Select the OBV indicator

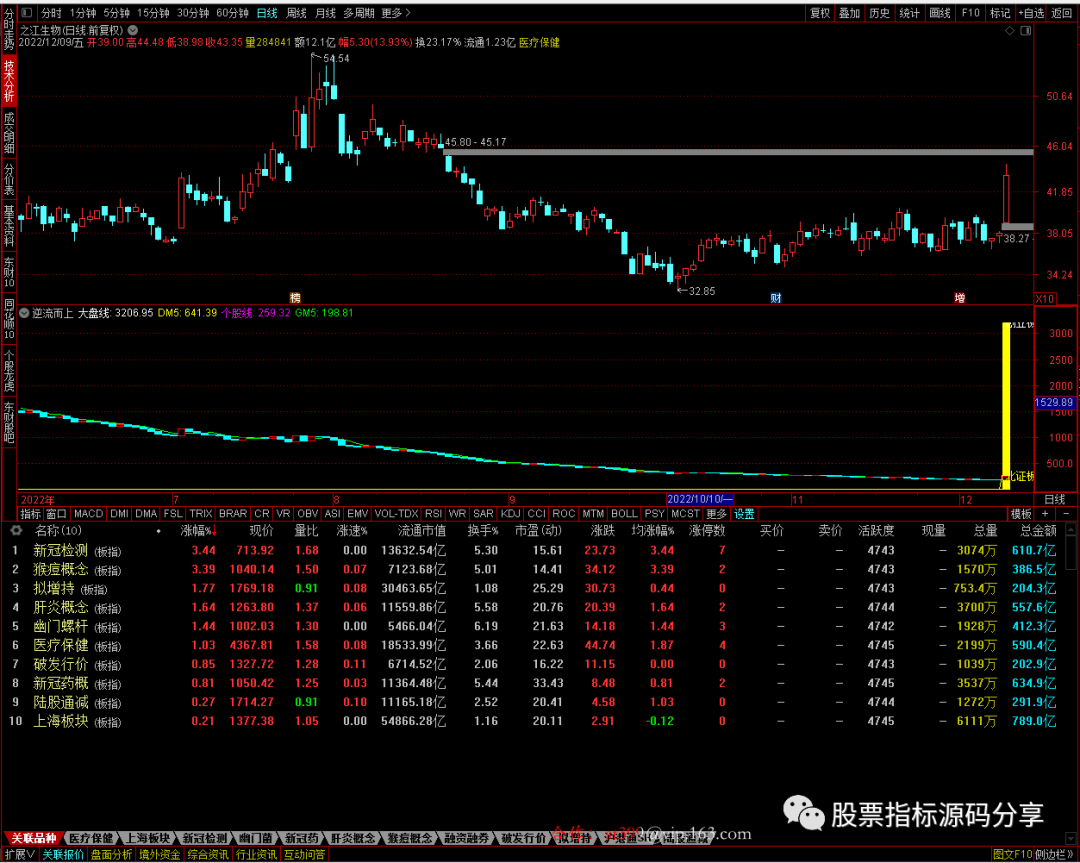(x=307, y=514)
